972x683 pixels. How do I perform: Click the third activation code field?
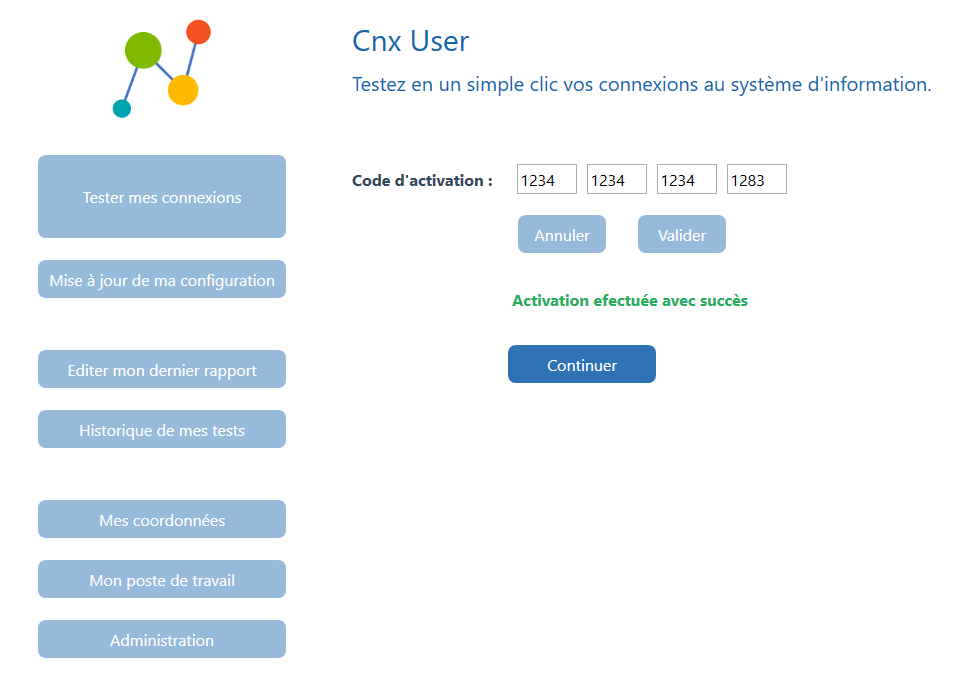pos(687,180)
